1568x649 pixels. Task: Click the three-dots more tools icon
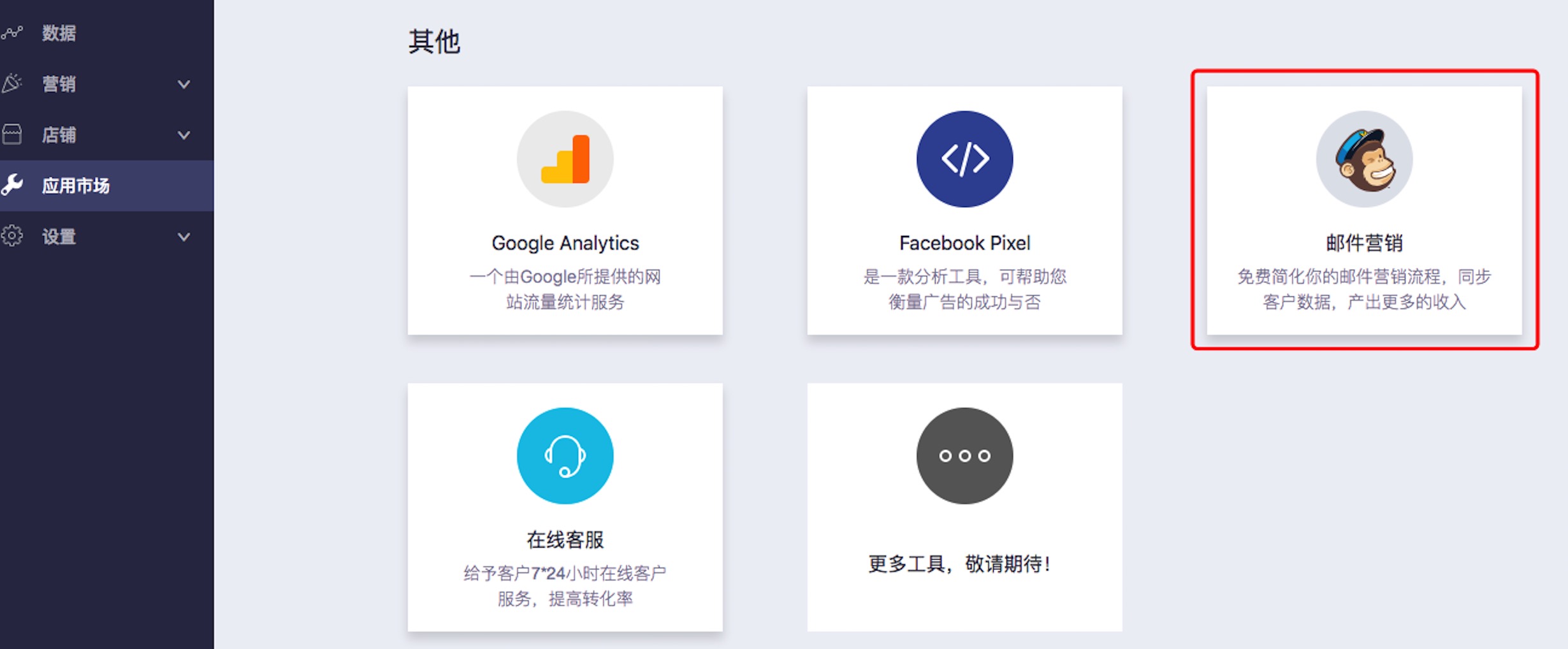[964, 456]
